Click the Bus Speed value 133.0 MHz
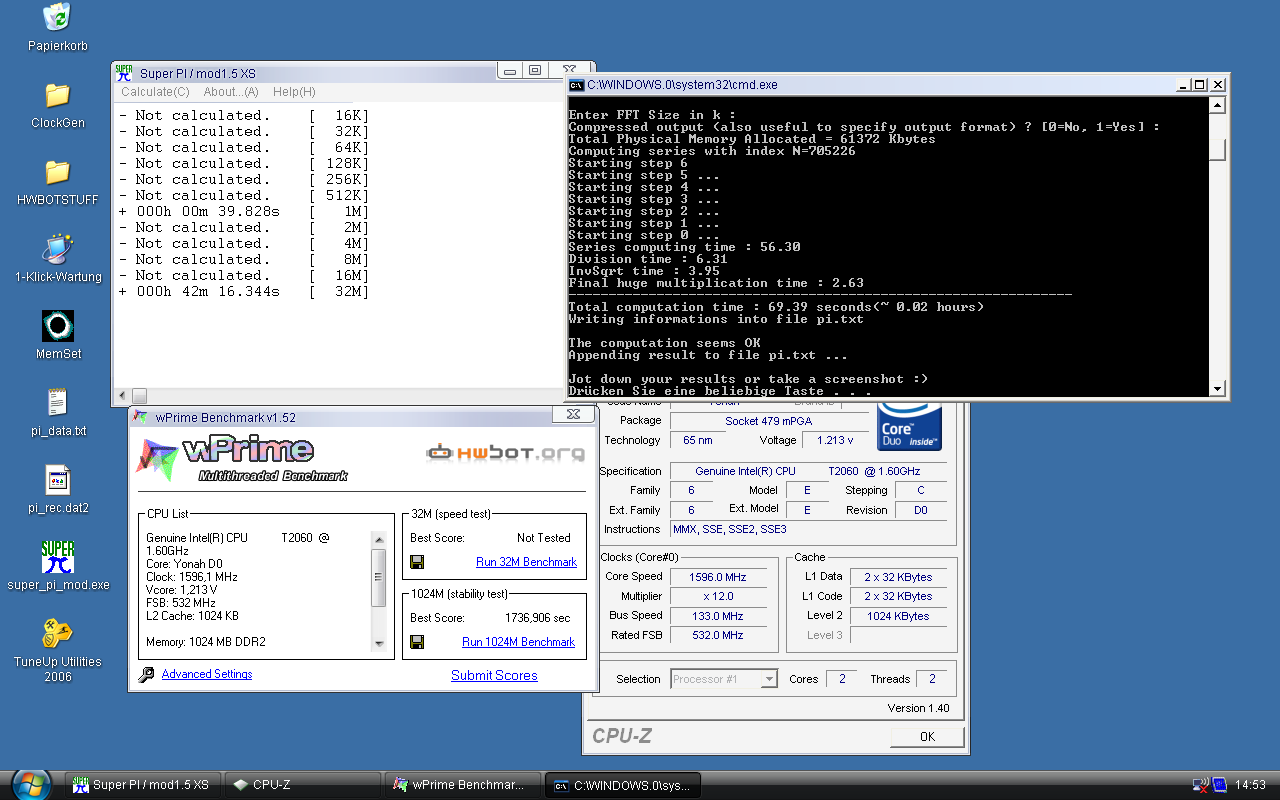This screenshot has width=1280, height=800. click(x=717, y=616)
